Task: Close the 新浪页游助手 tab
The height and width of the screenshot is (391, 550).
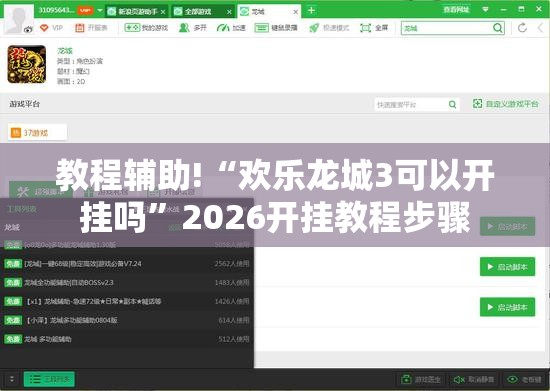Action: point(163,12)
